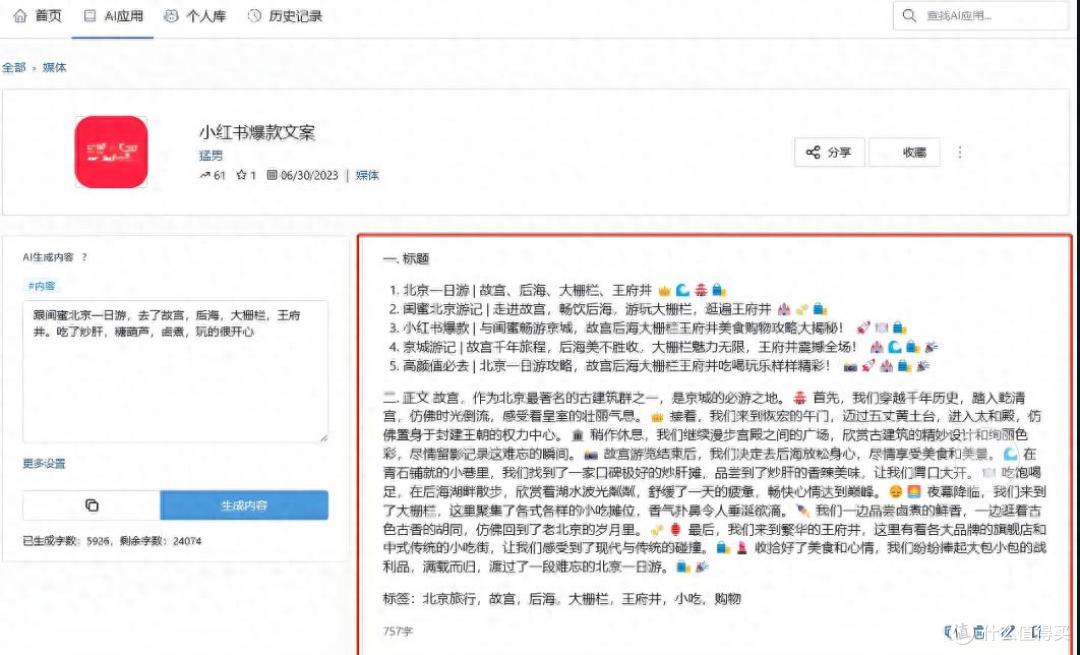
Task: Click the star favorites count icon
Action: pos(241,176)
